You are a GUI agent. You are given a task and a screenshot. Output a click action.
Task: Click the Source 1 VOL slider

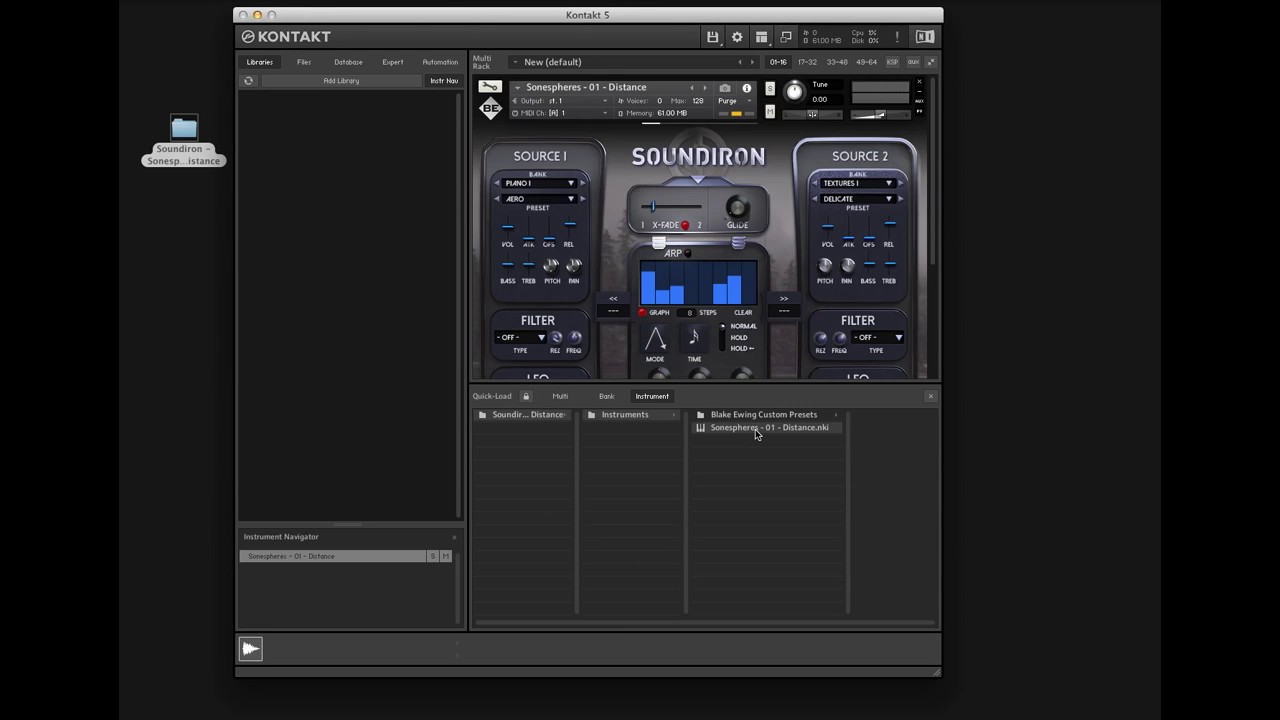point(507,228)
